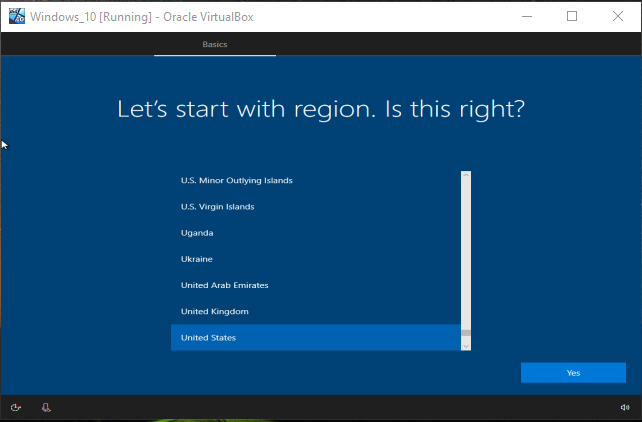The height and width of the screenshot is (422, 642).
Task: Minimize the VirtualBox window
Action: click(x=525, y=16)
